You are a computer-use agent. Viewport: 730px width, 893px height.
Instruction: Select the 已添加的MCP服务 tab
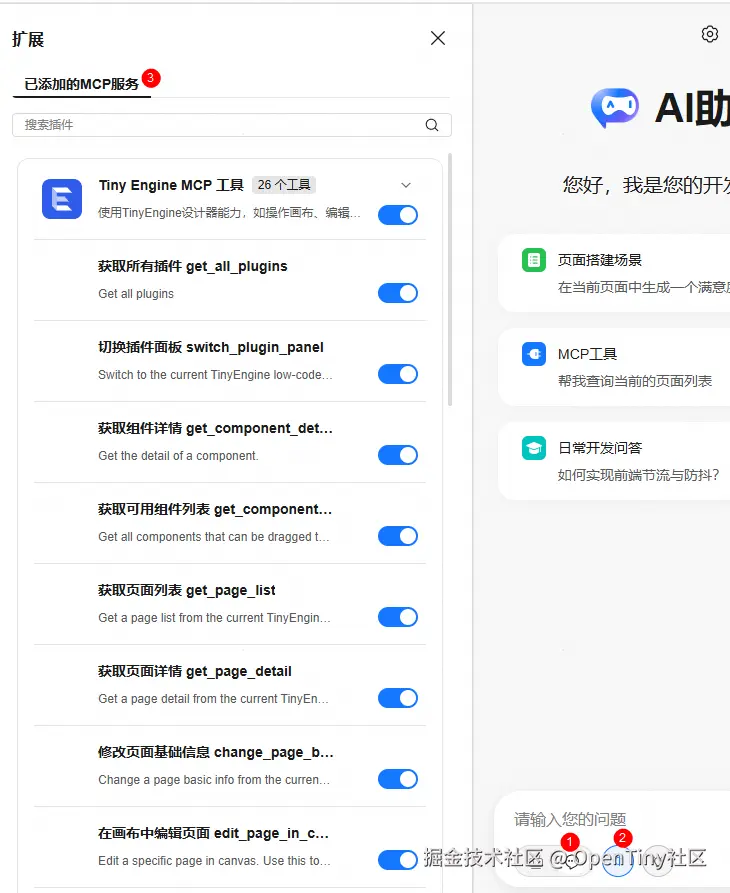click(x=81, y=84)
